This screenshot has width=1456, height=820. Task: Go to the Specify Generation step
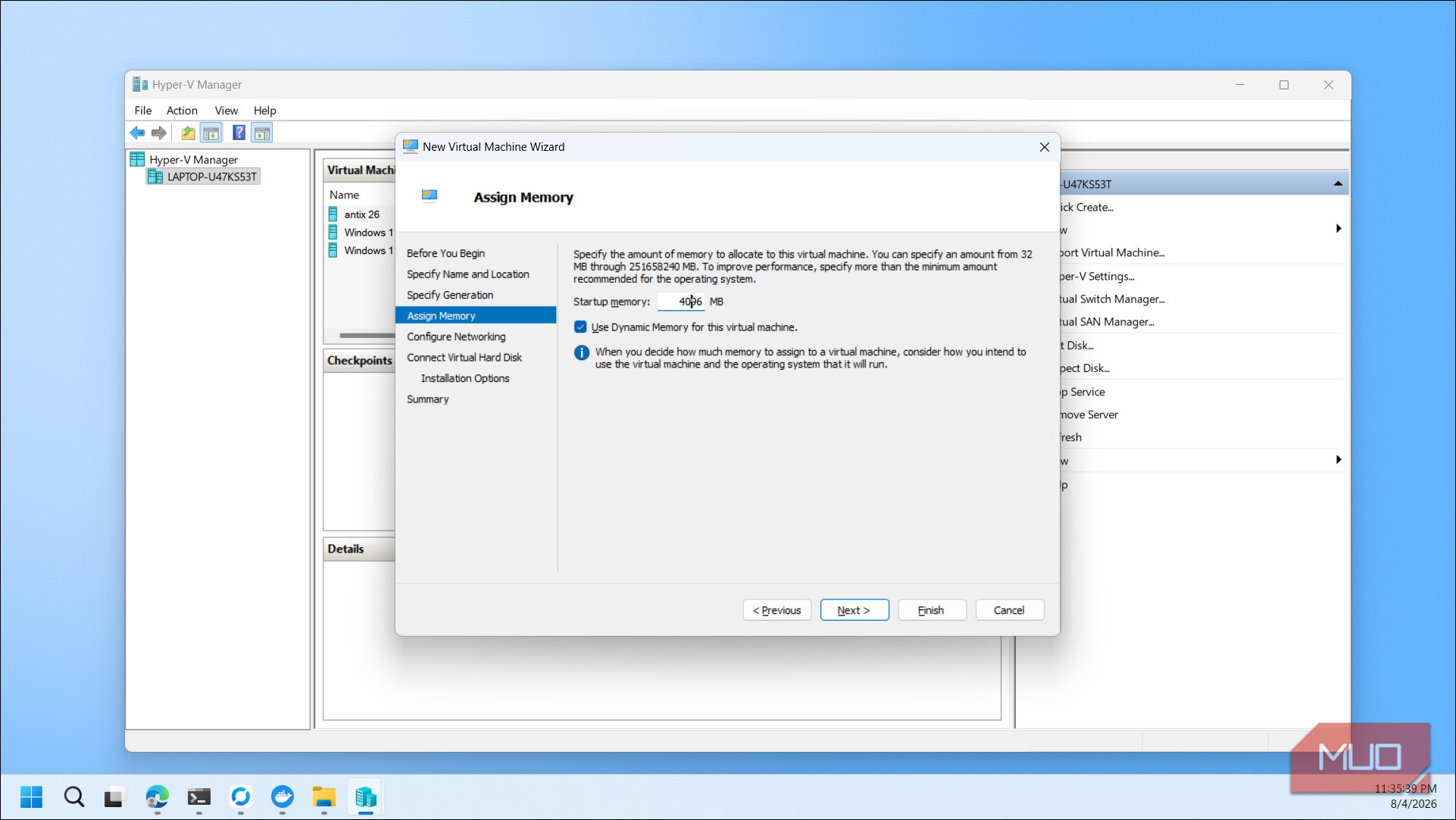point(449,295)
